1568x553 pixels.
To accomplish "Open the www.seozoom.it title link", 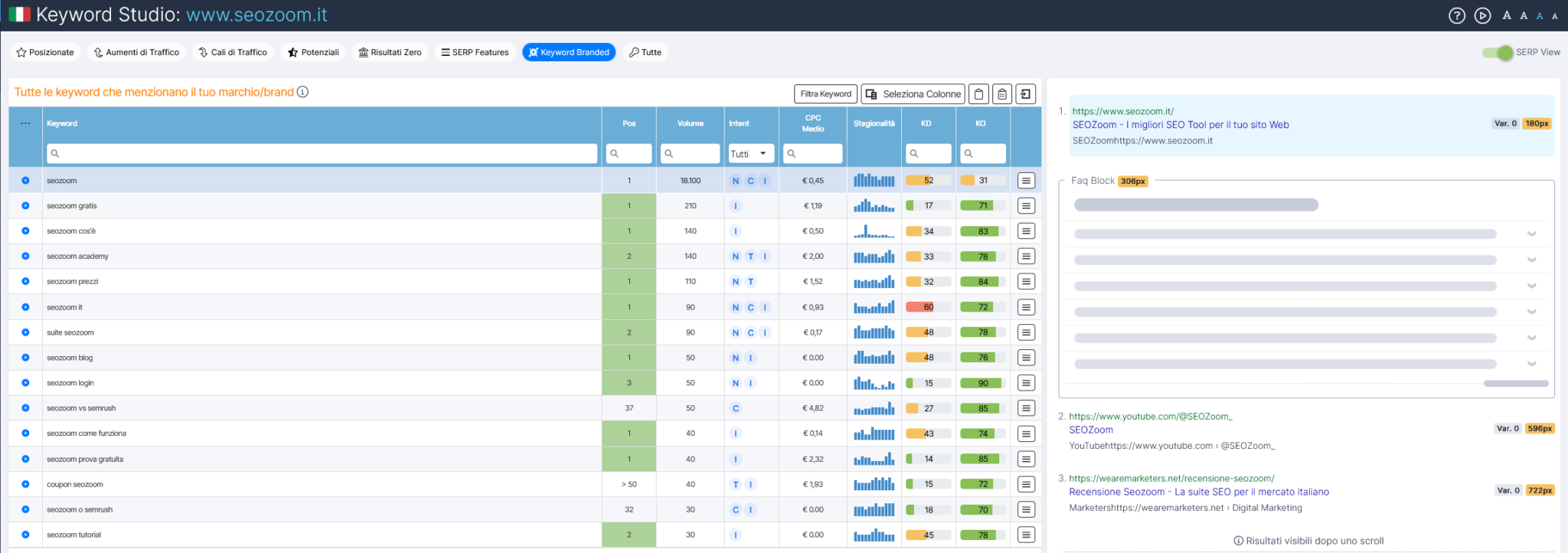I will (x=256, y=15).
